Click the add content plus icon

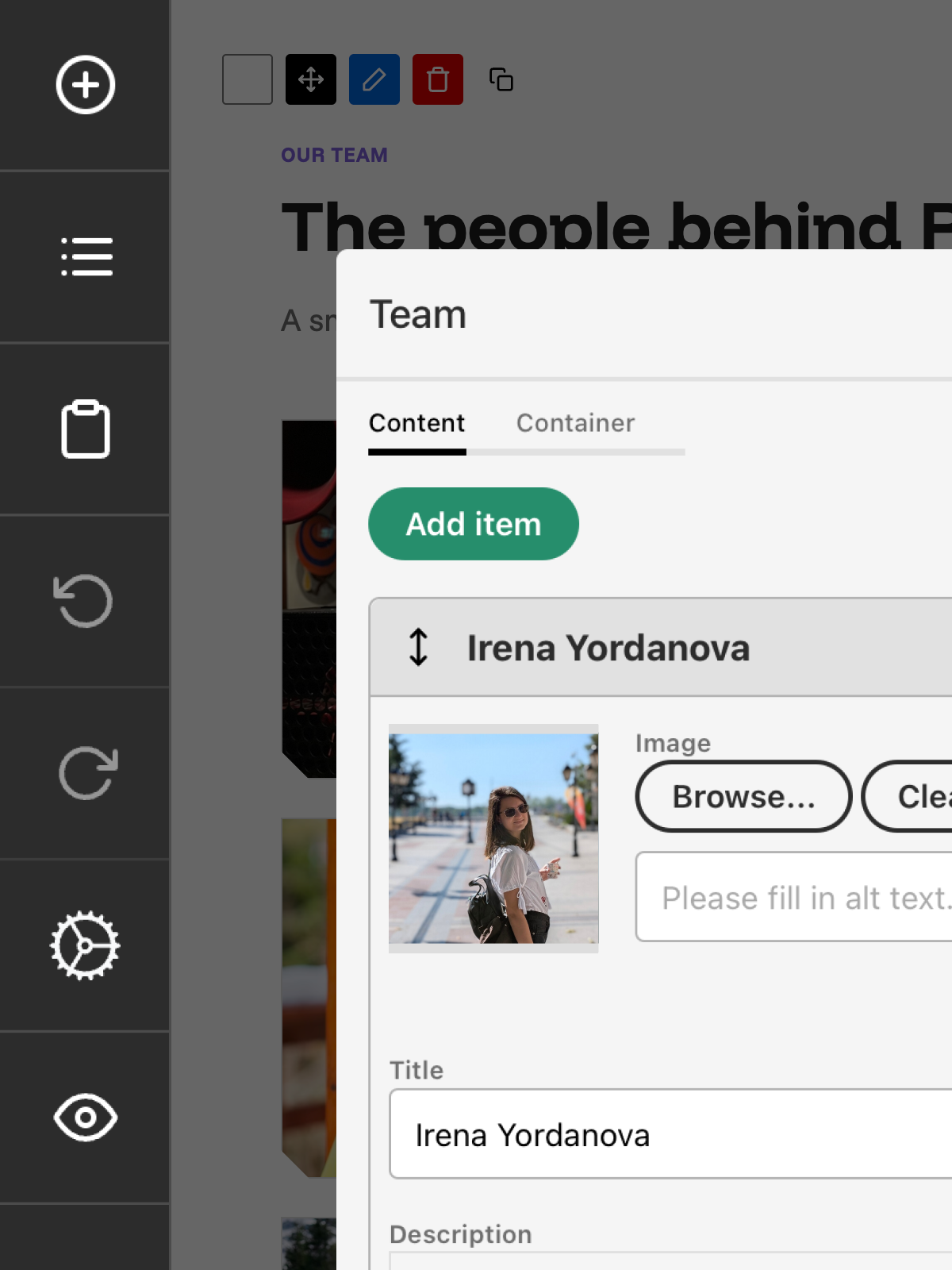click(85, 85)
